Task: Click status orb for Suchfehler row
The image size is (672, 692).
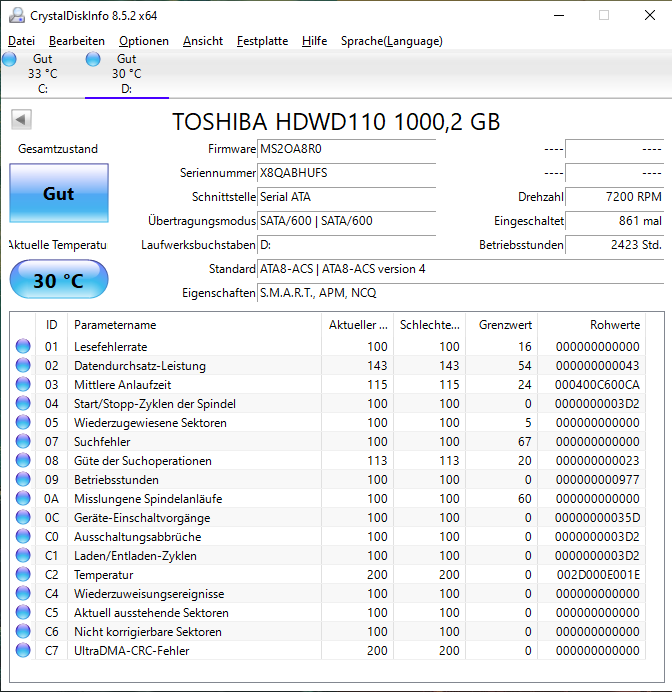Action: click(x=23, y=441)
